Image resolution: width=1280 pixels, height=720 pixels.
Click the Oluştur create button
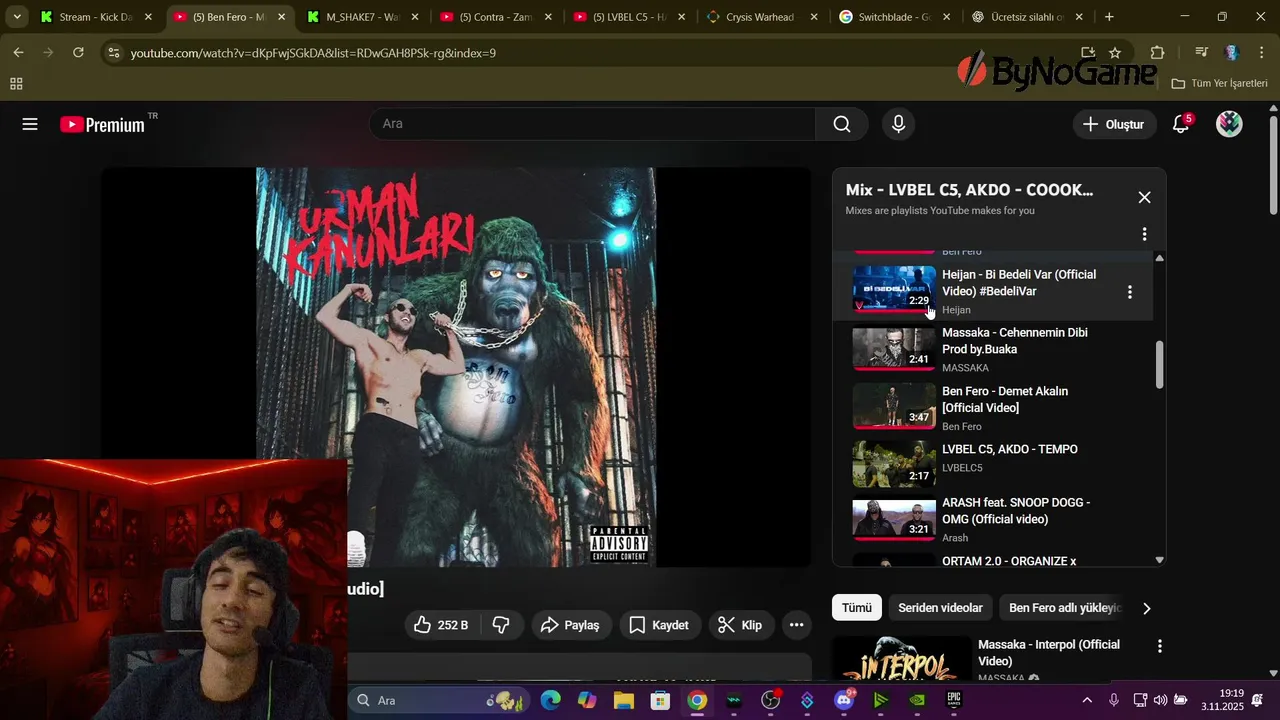pyautogui.click(x=1113, y=124)
